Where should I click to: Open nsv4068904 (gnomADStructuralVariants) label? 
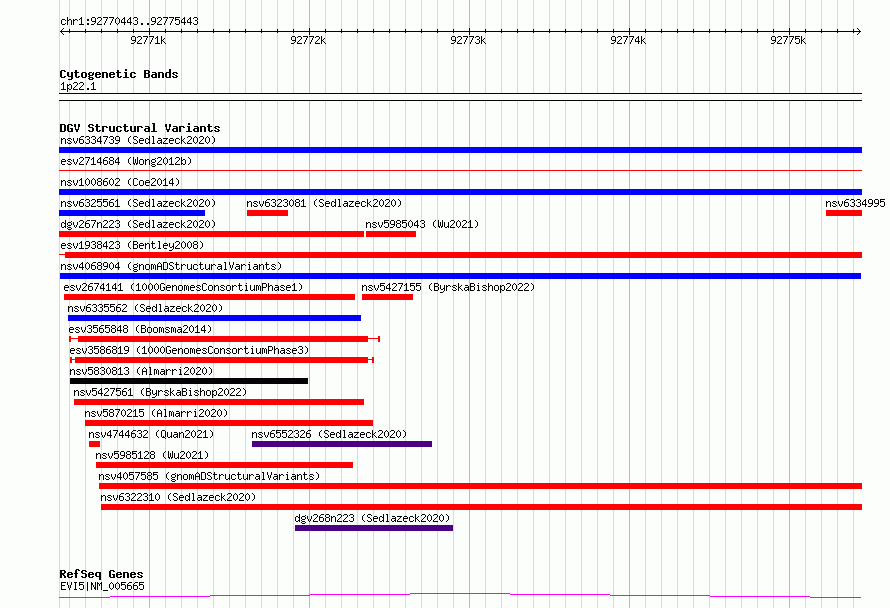pyautogui.click(x=171, y=266)
